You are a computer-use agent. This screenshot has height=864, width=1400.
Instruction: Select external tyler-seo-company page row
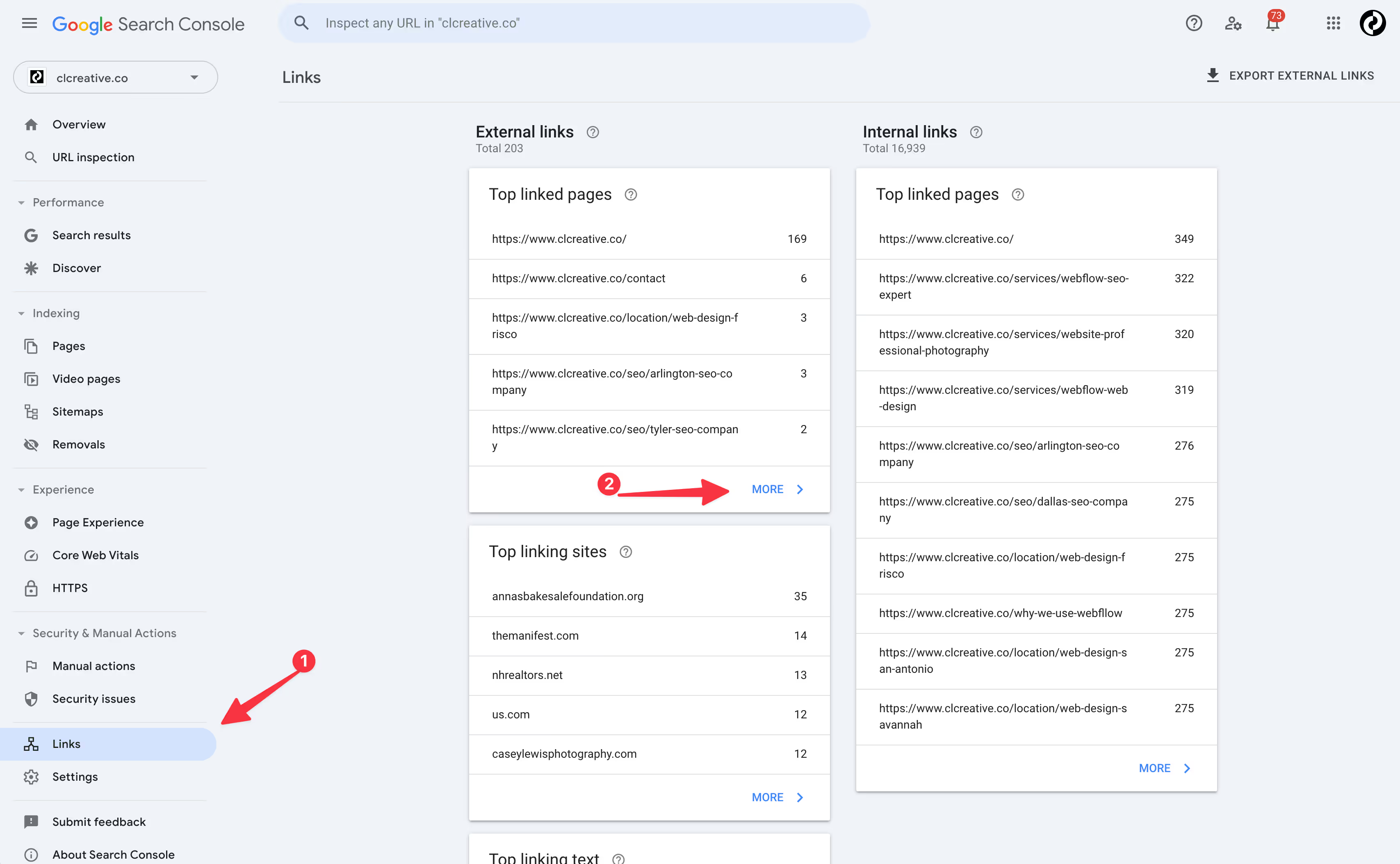[649, 438]
